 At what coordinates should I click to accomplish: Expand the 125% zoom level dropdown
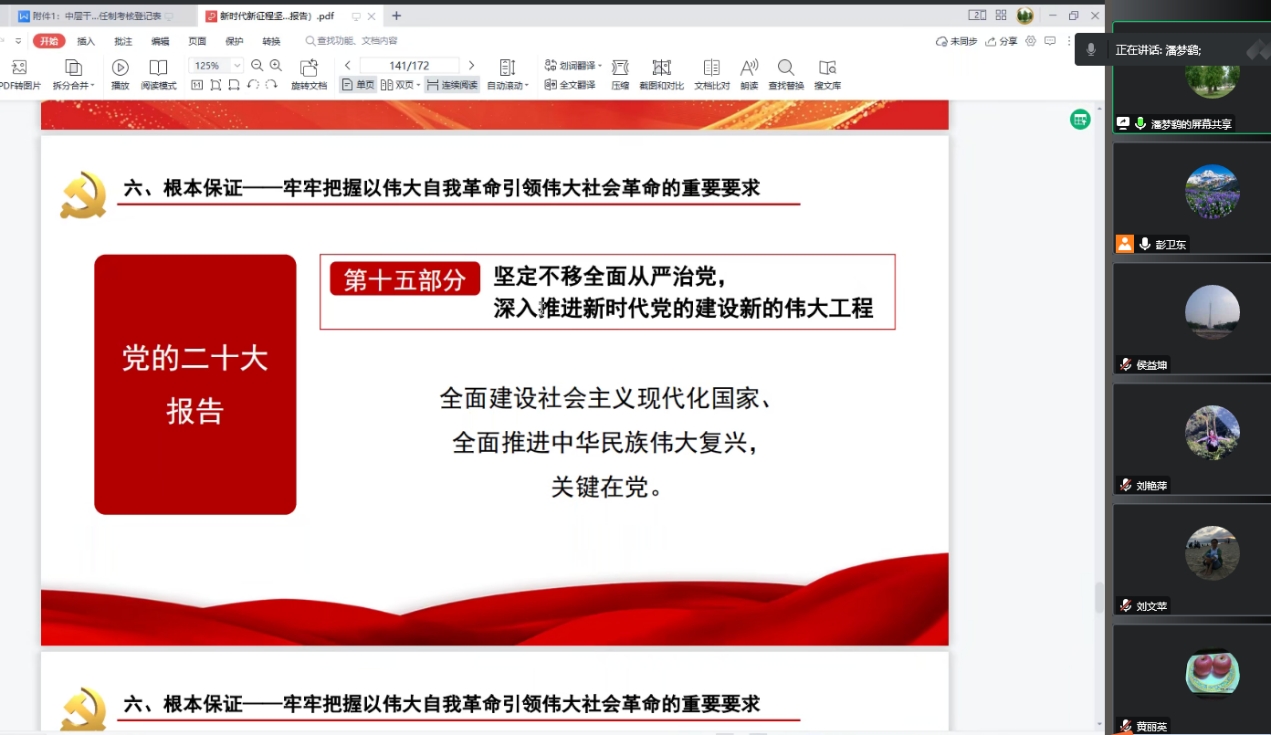tap(237, 66)
